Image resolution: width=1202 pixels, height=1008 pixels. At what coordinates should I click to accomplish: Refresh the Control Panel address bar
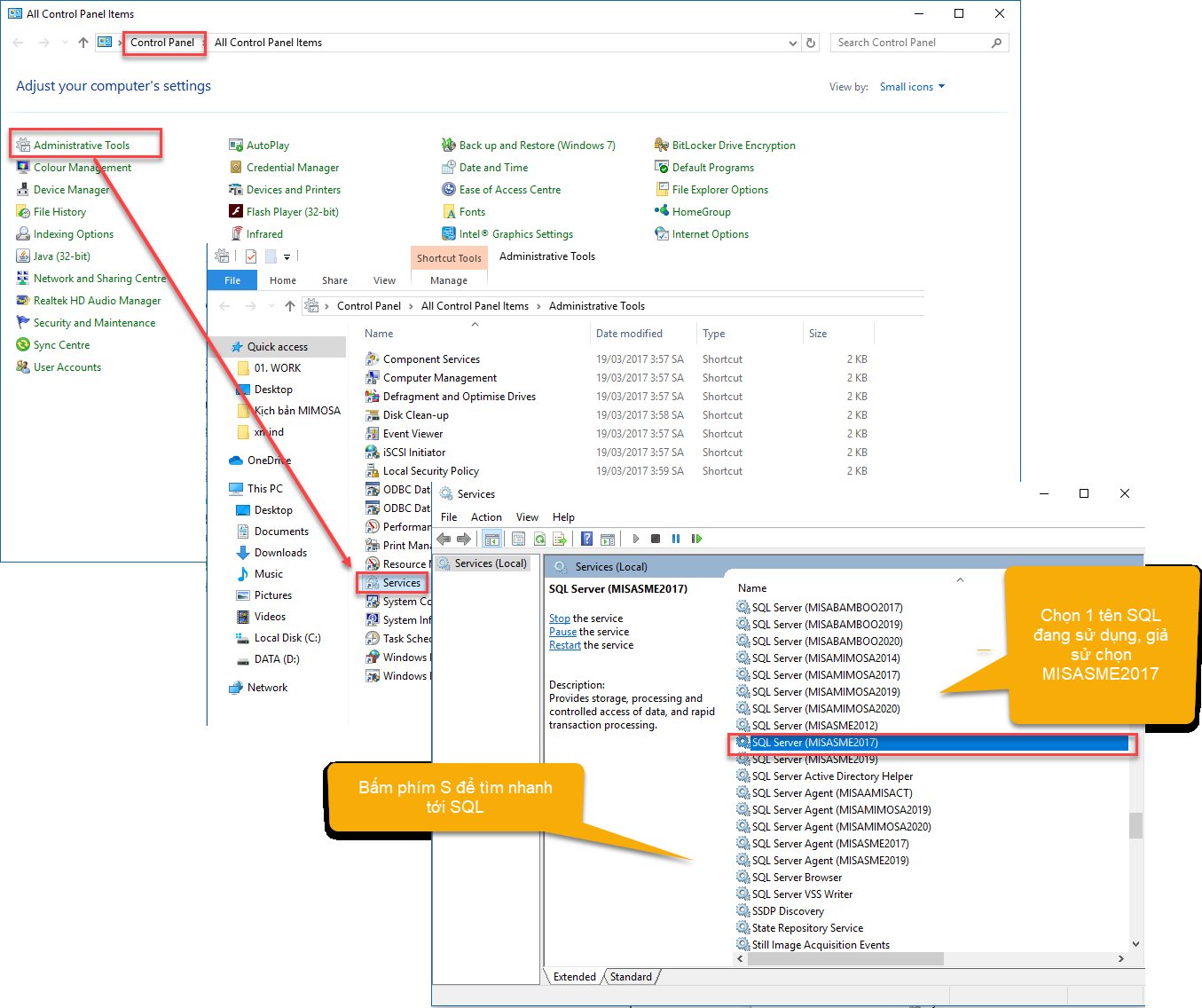810,43
